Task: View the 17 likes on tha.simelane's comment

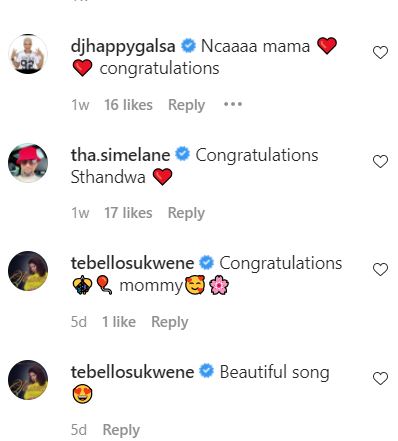Action: pos(128,213)
